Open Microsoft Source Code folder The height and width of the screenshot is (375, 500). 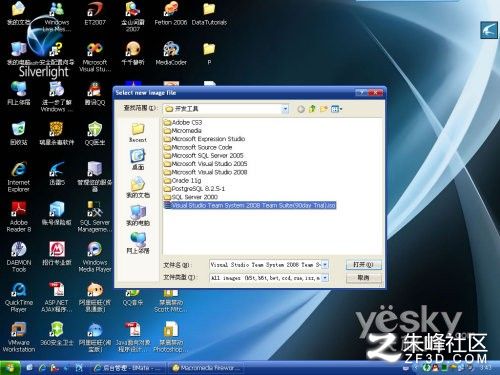click(198, 147)
